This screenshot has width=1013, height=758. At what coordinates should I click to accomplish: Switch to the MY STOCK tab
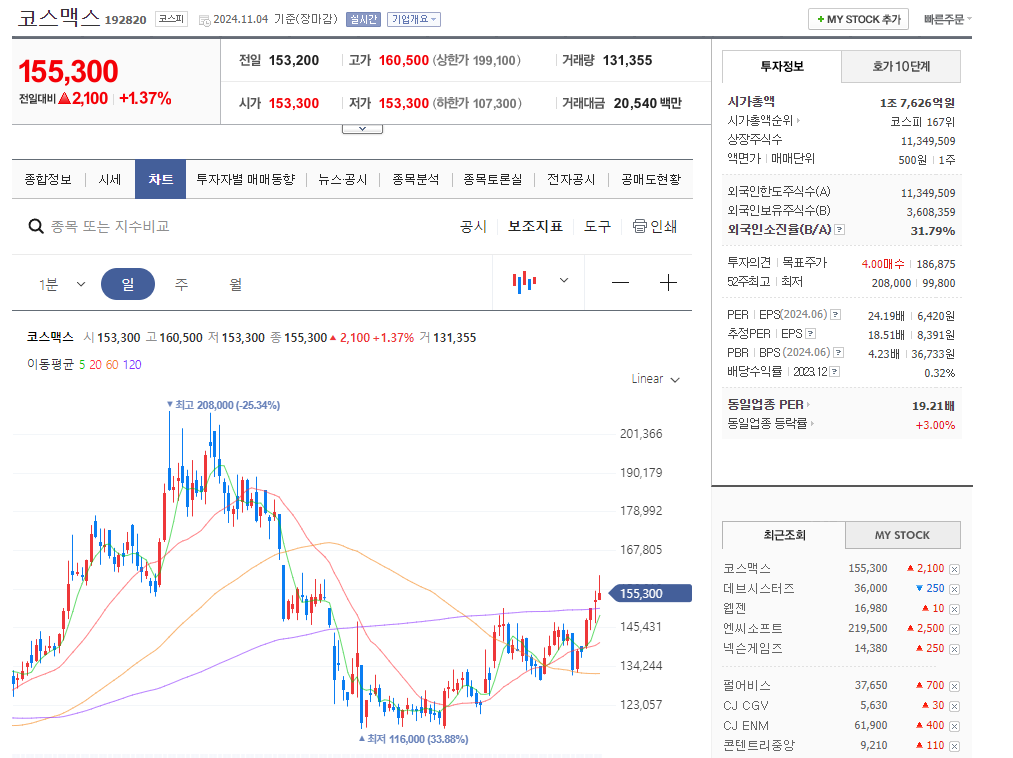click(x=903, y=535)
